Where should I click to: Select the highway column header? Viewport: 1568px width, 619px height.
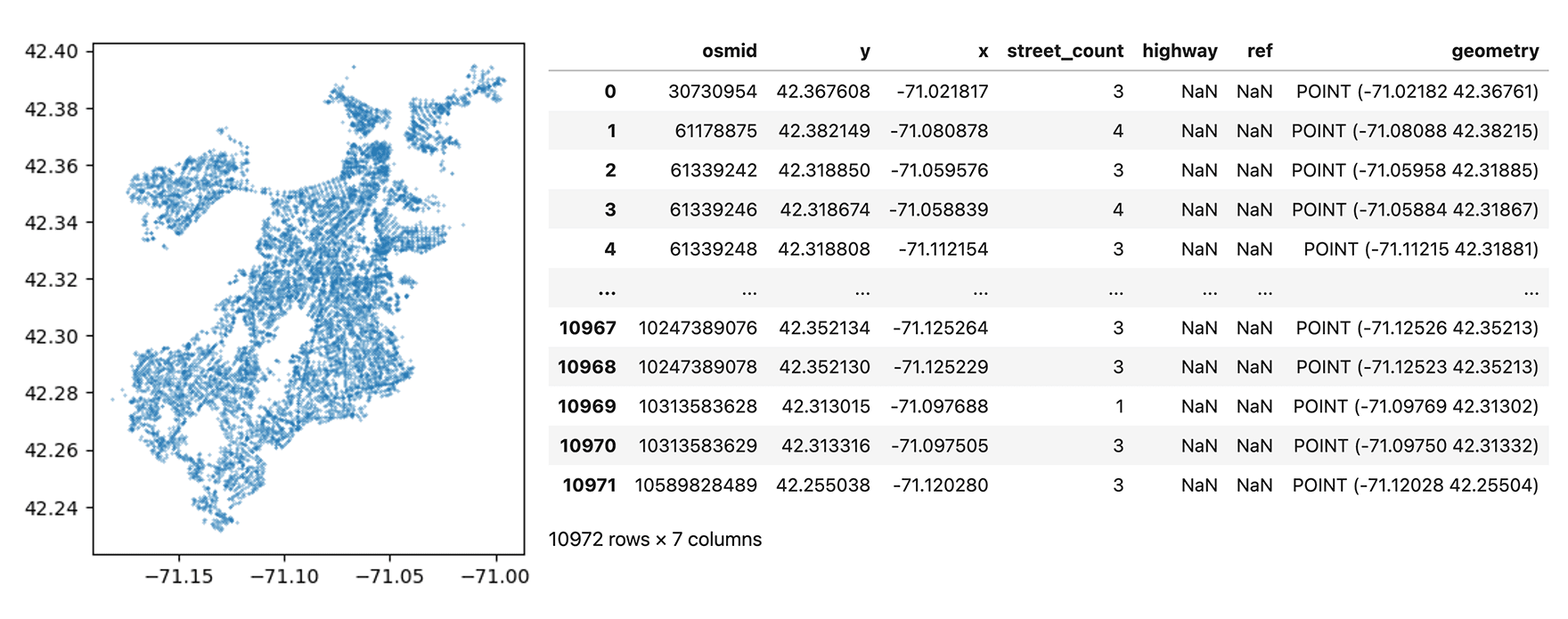(1180, 52)
